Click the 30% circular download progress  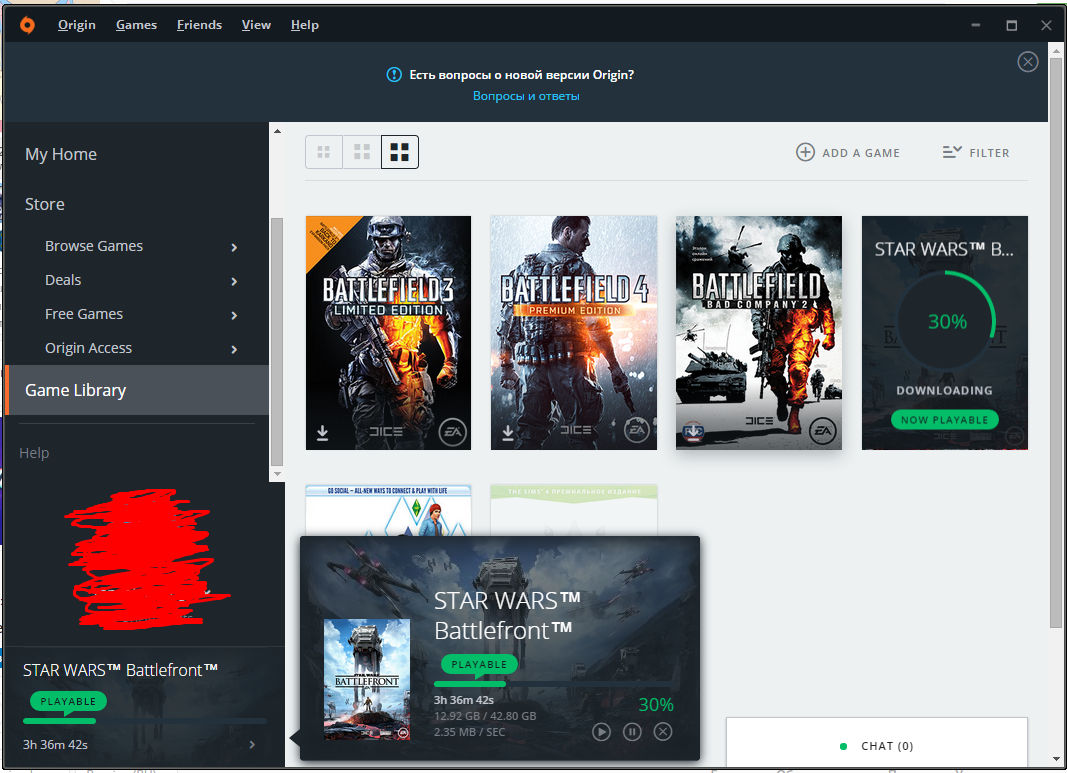click(x=947, y=321)
